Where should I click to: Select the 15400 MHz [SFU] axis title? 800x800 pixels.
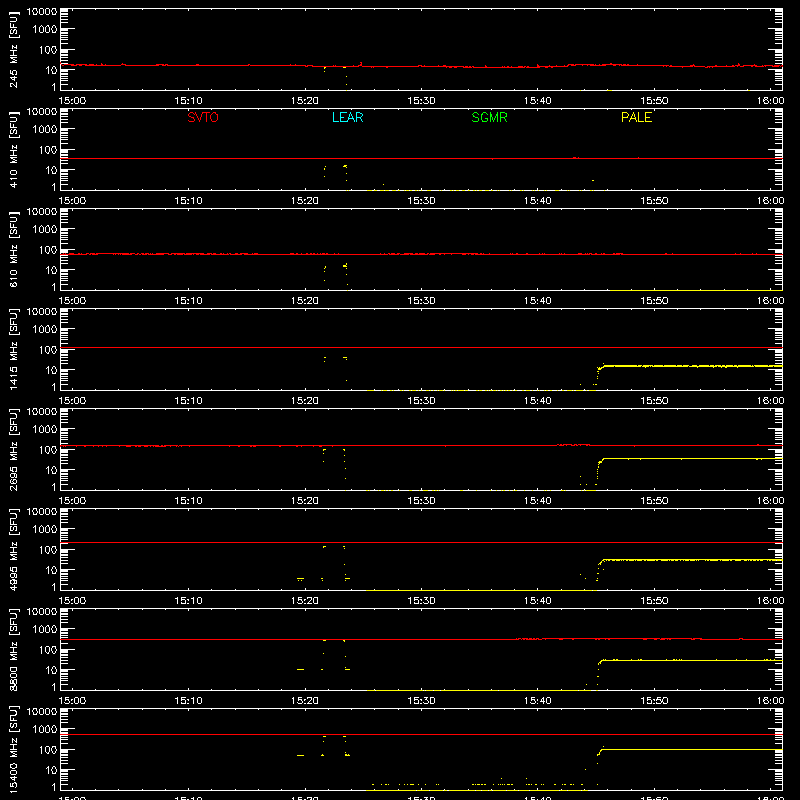14,749
